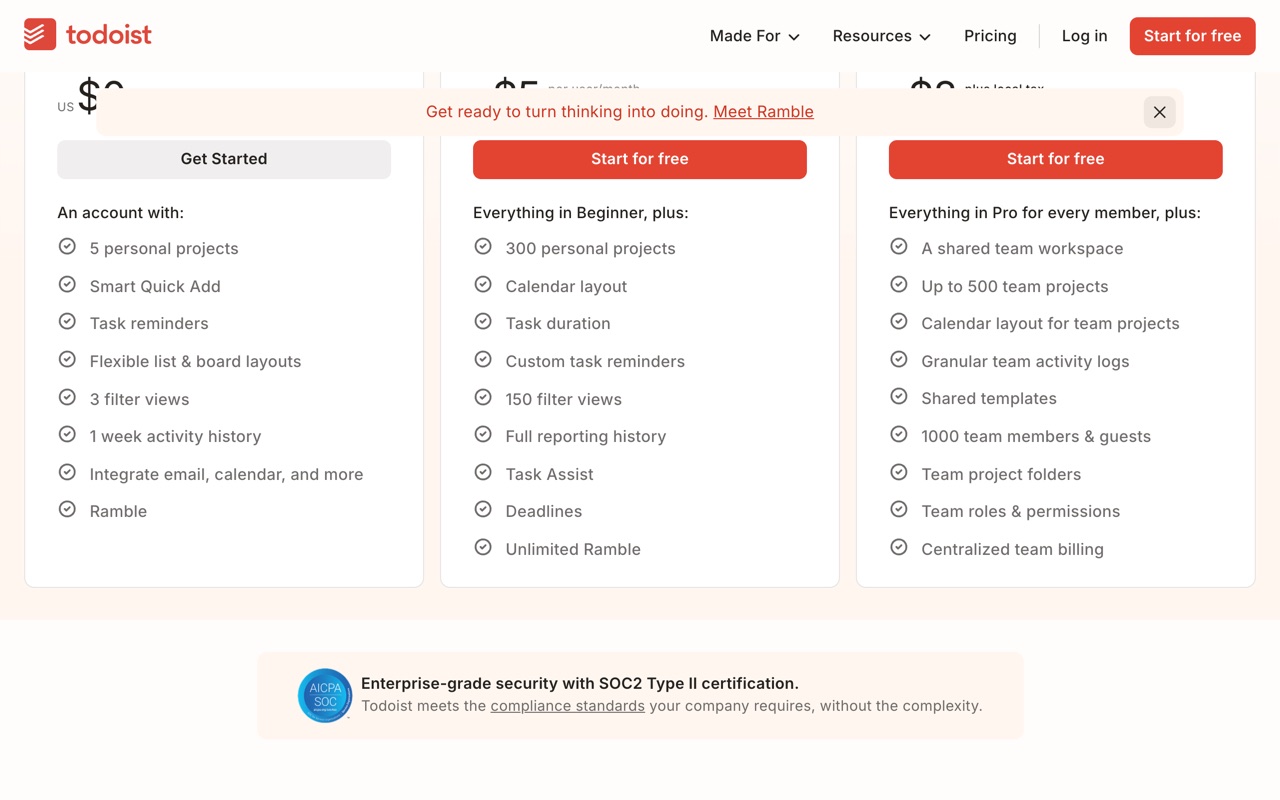Click the checkmark next to Smart Quick Add
The image size is (1280, 800).
(67, 284)
